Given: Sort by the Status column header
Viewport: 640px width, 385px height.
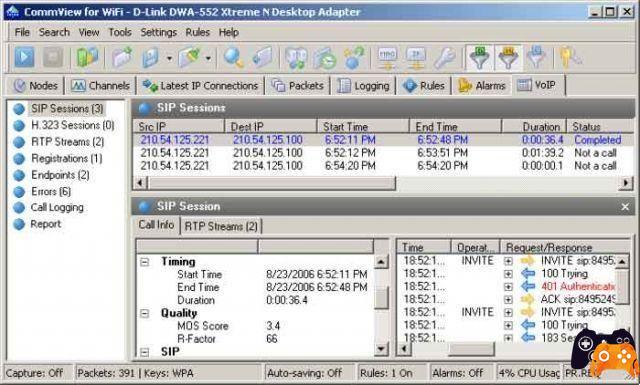Looking at the screenshot, I should pos(600,127).
